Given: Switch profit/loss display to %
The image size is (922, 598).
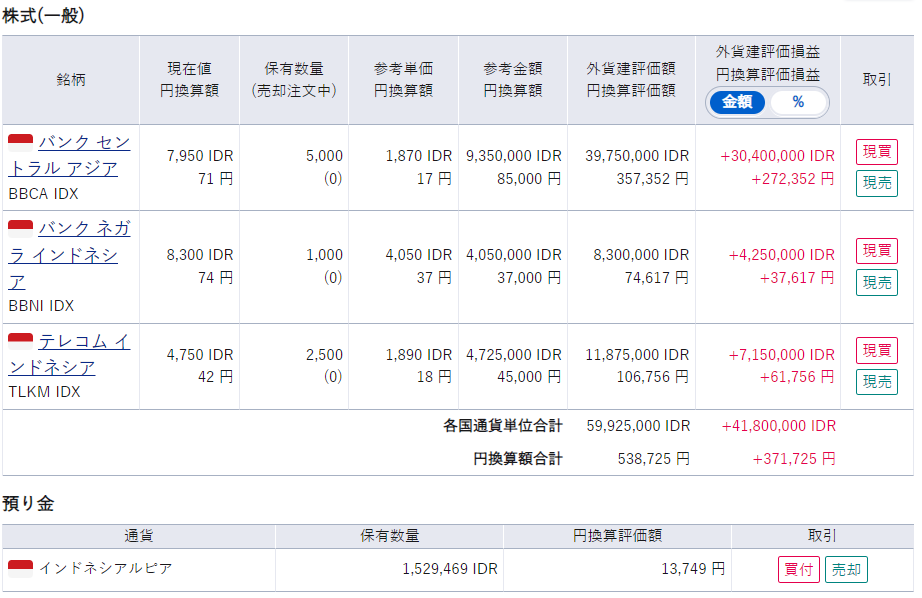Looking at the screenshot, I should pos(797,102).
